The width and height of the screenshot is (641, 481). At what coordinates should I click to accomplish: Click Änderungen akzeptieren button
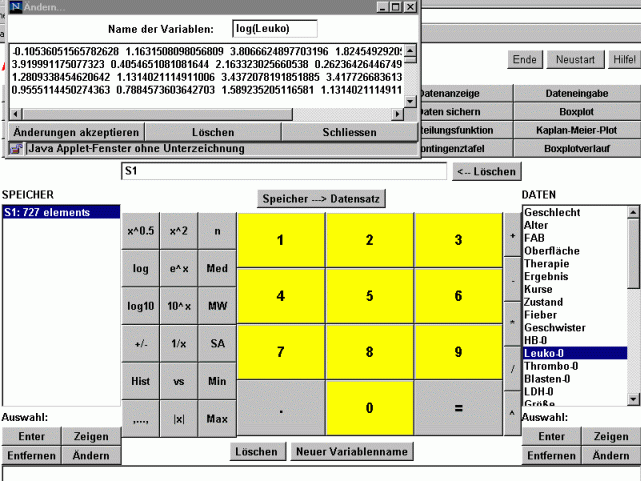[76, 132]
